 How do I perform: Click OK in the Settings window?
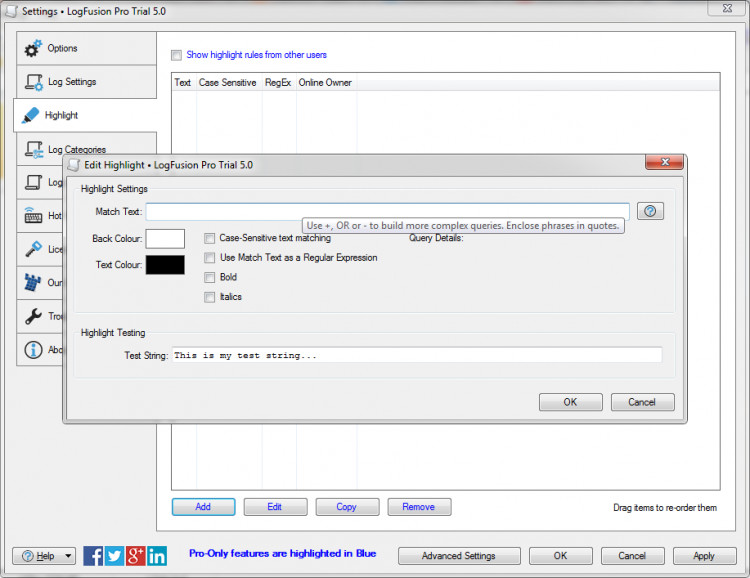click(x=561, y=556)
